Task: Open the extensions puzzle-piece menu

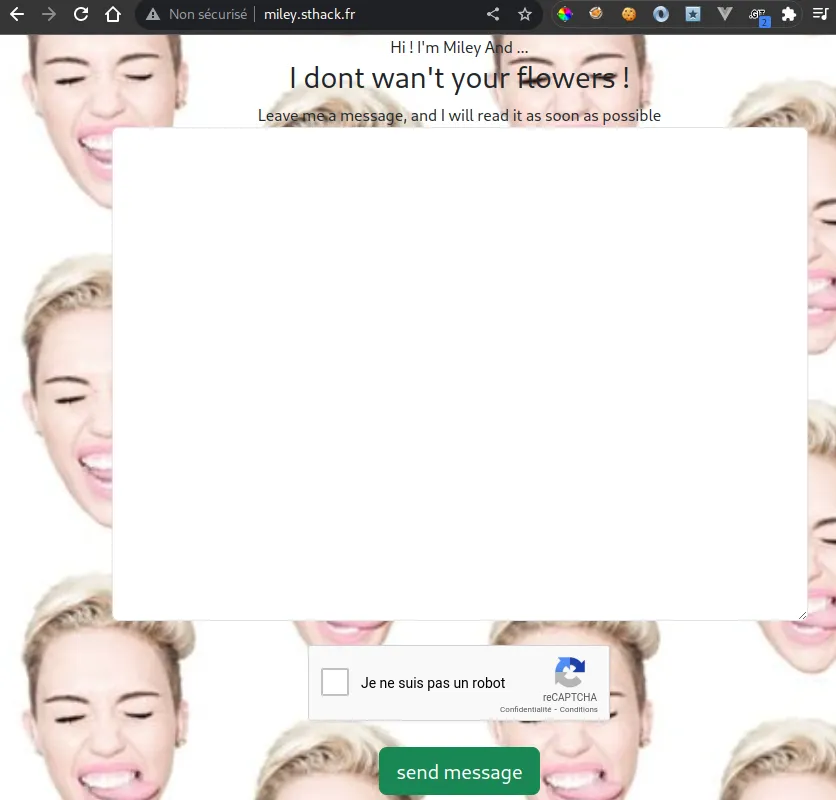Action: point(789,14)
